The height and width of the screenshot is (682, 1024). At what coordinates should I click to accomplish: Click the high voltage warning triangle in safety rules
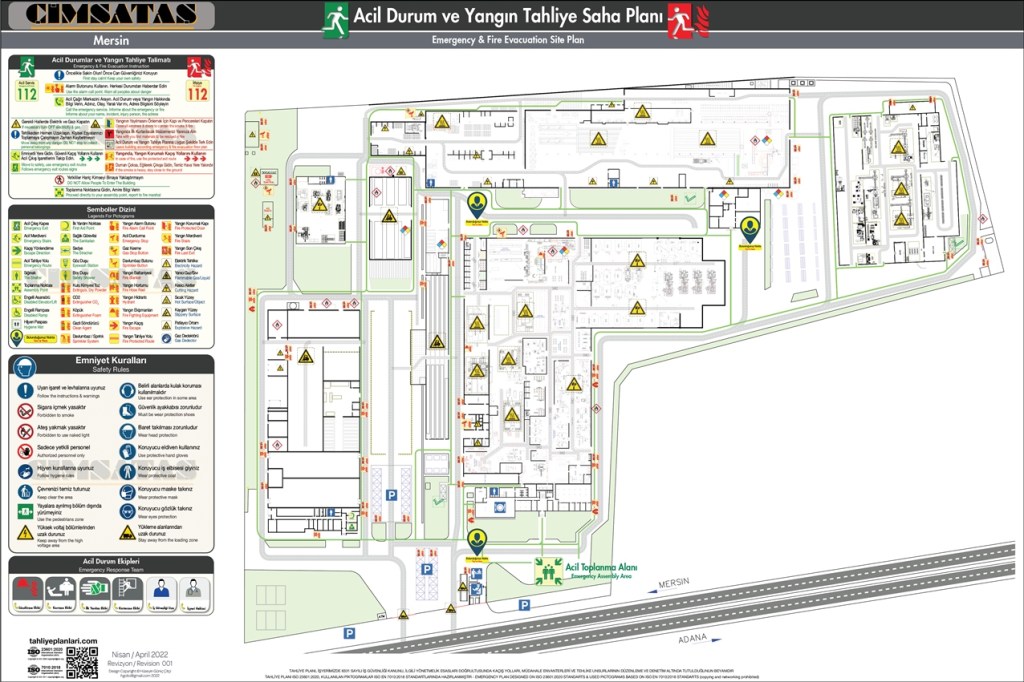click(25, 532)
